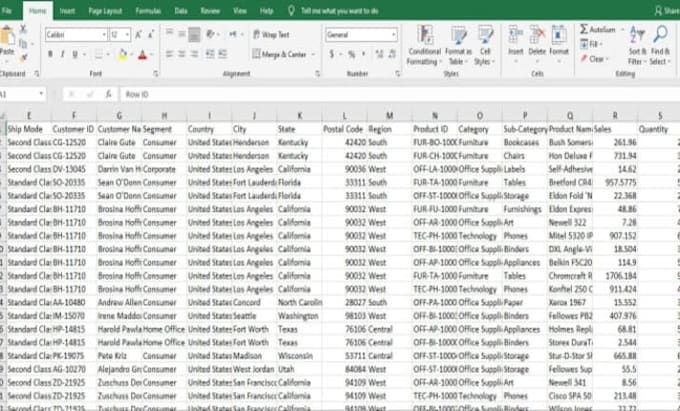Open the General number format dropdown
This screenshot has height=411, width=680.
click(x=393, y=35)
